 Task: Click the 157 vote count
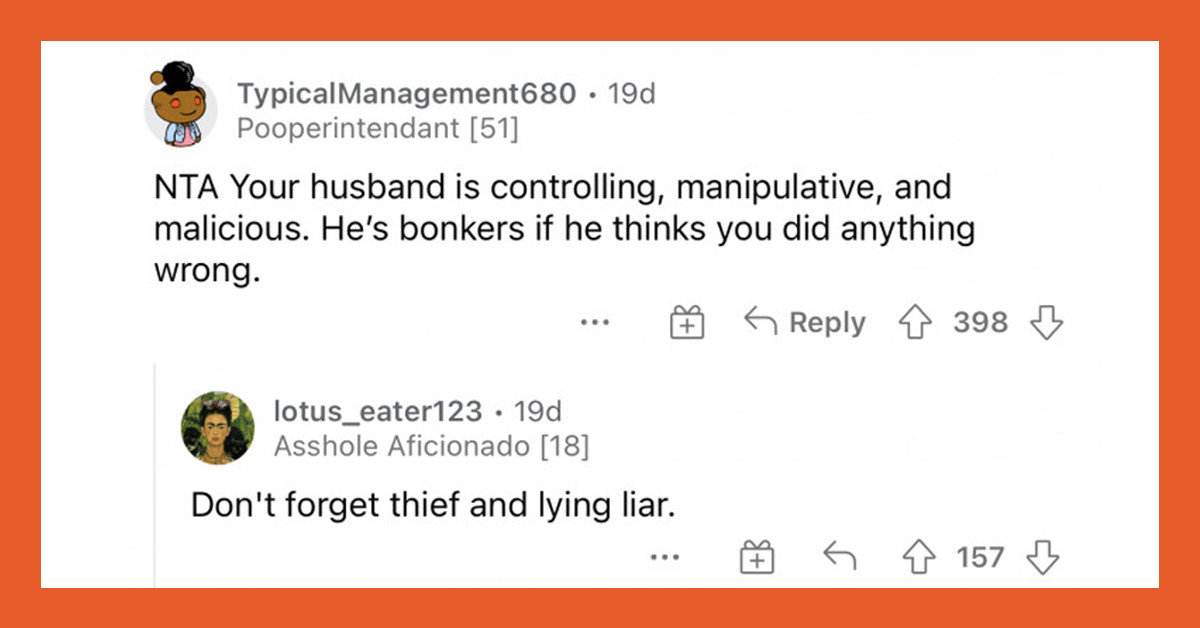[981, 557]
